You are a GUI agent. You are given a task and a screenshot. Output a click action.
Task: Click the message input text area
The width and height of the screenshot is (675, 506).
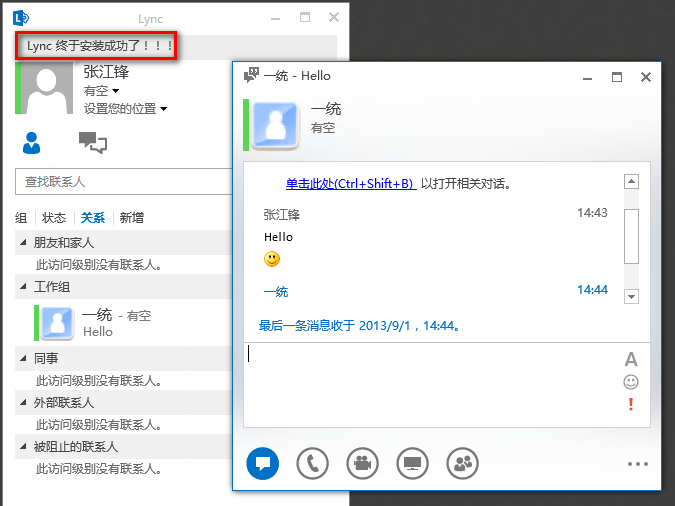point(433,385)
